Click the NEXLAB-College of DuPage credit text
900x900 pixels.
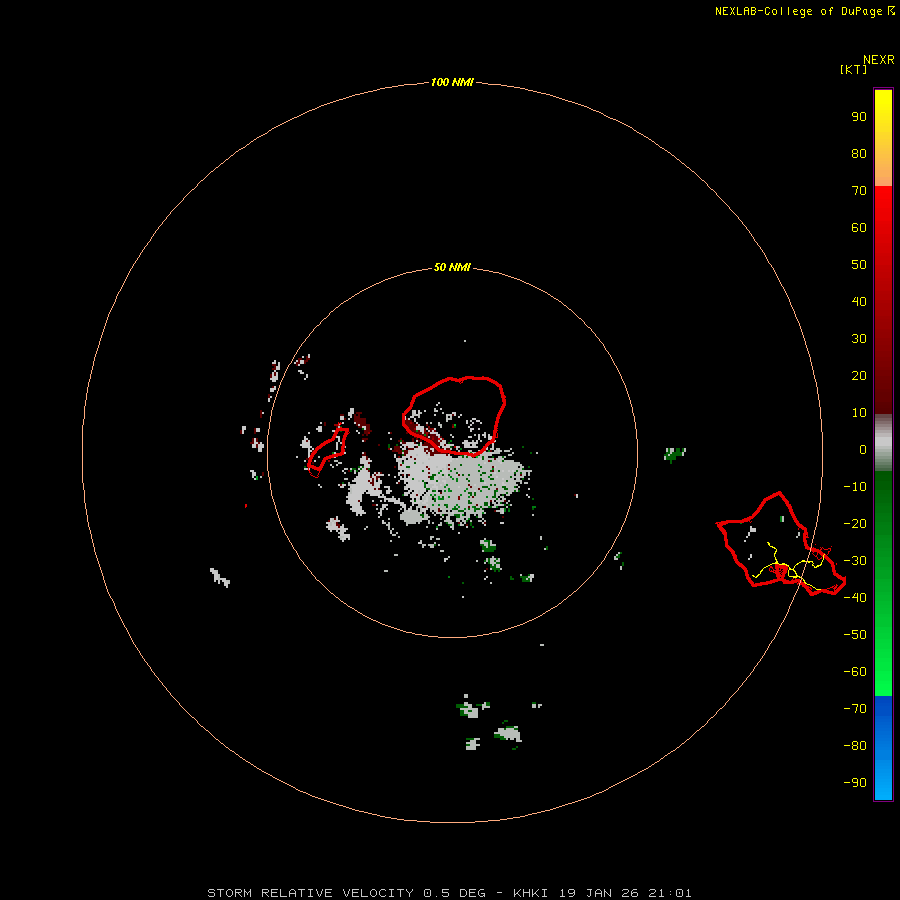tap(804, 11)
